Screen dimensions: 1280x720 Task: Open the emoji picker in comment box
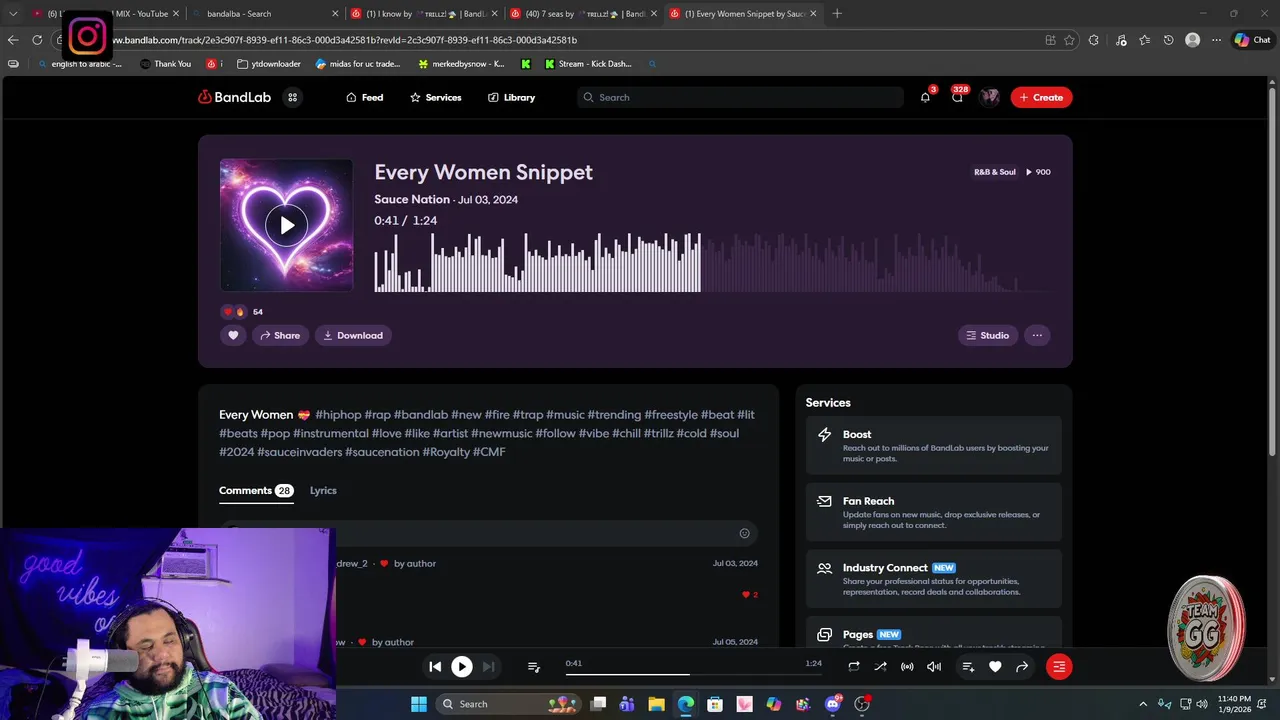pos(744,533)
